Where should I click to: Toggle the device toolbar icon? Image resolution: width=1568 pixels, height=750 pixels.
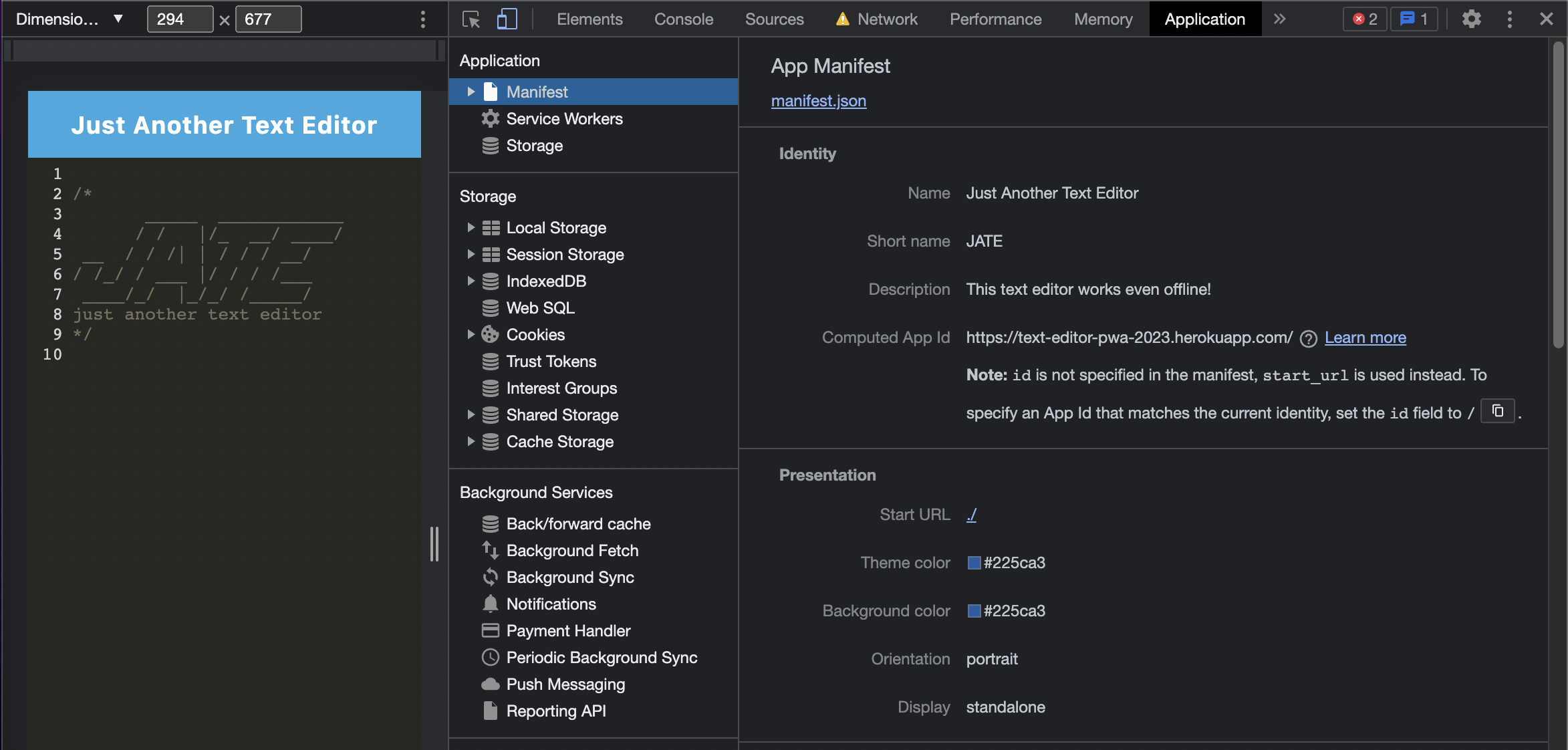coord(507,19)
